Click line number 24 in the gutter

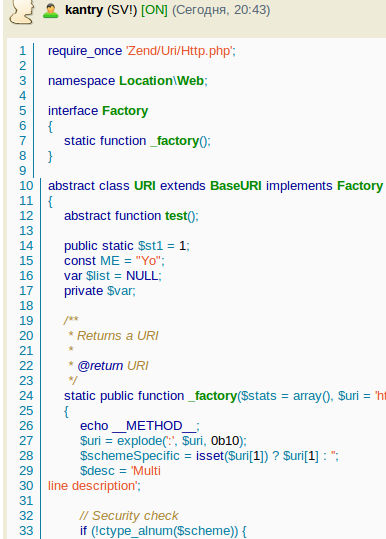click(26, 396)
